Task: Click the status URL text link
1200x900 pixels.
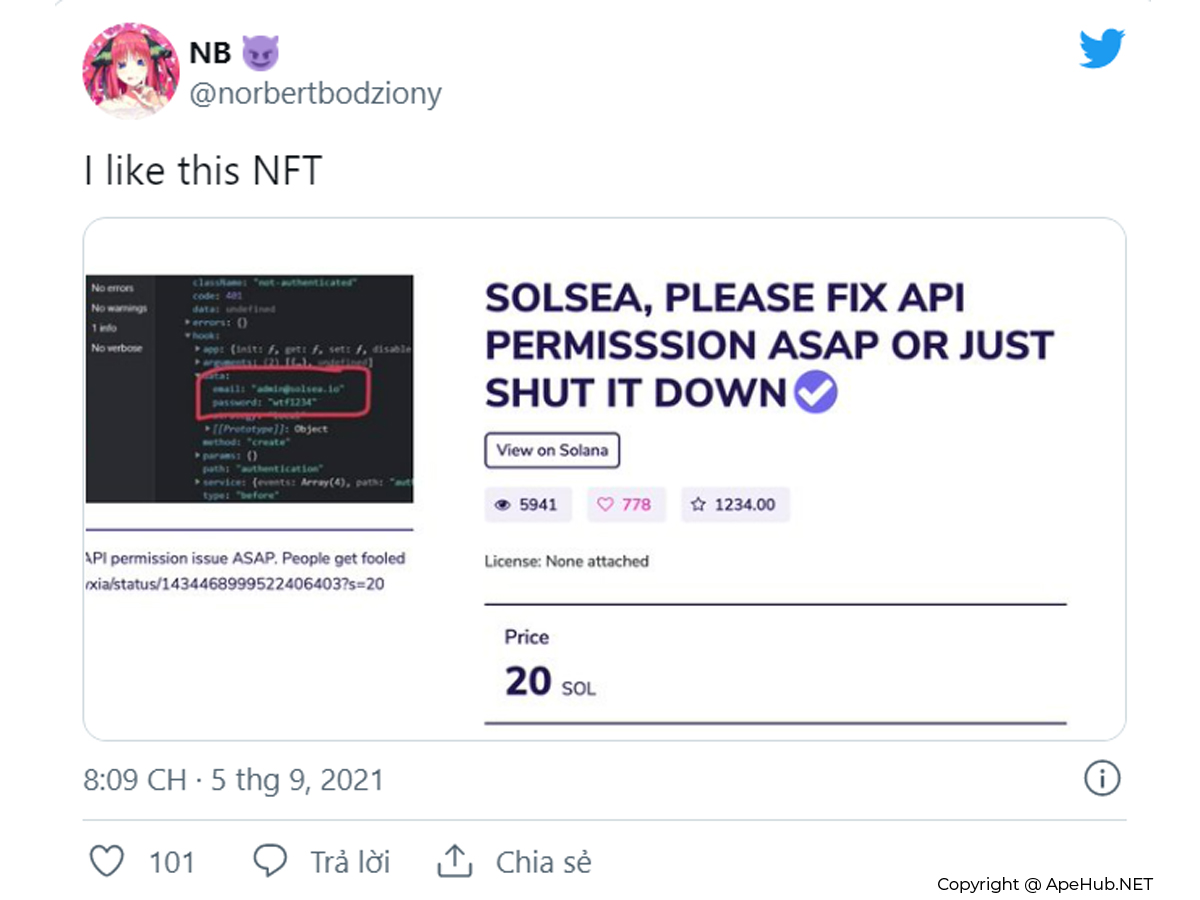Action: click(x=234, y=584)
